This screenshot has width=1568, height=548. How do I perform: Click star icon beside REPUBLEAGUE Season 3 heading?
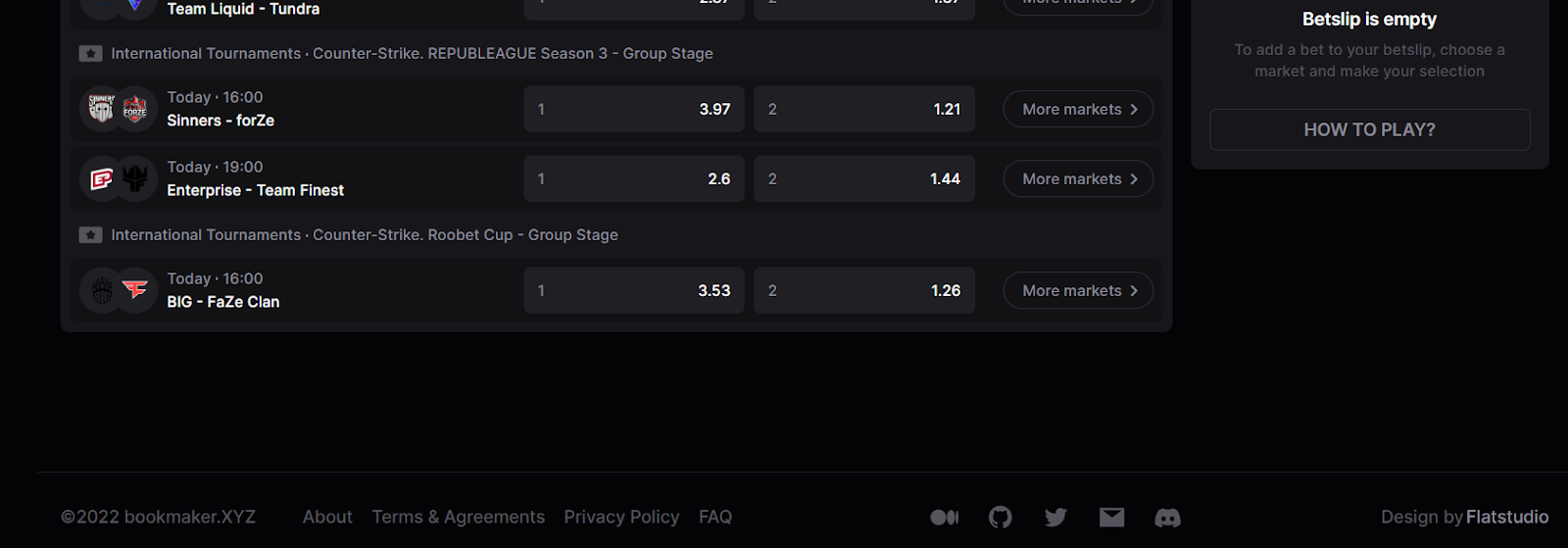coord(90,54)
